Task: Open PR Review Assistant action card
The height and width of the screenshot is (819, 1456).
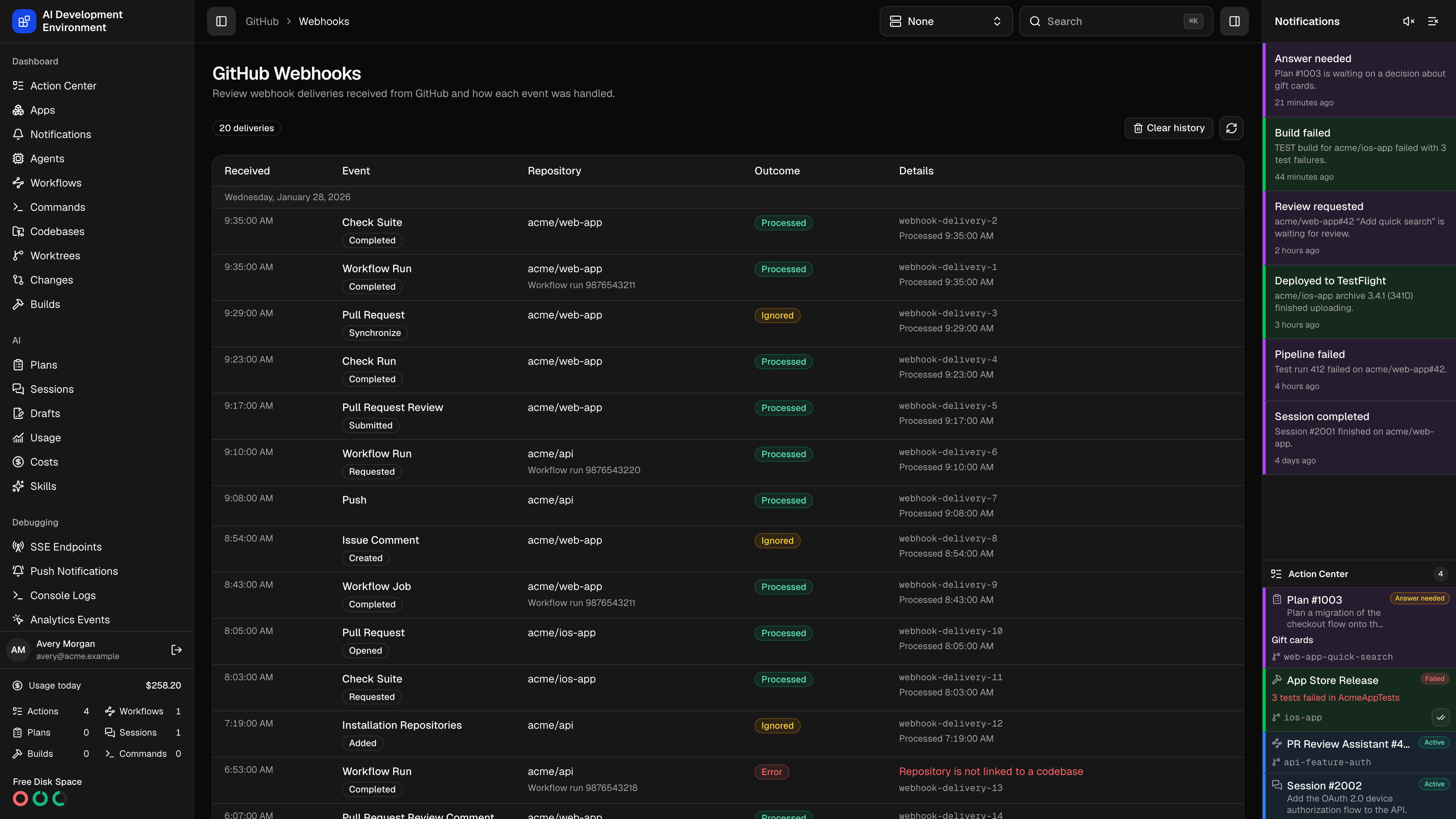Action: click(x=1359, y=752)
